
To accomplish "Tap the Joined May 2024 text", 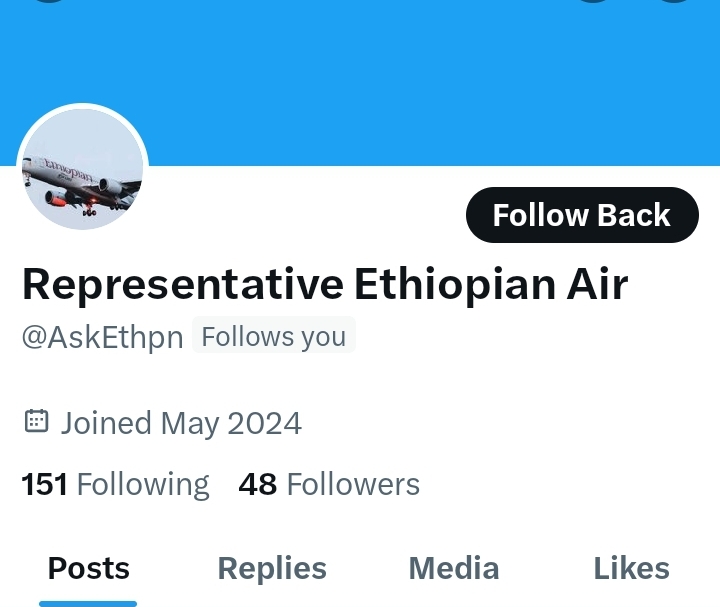I will 181,423.
